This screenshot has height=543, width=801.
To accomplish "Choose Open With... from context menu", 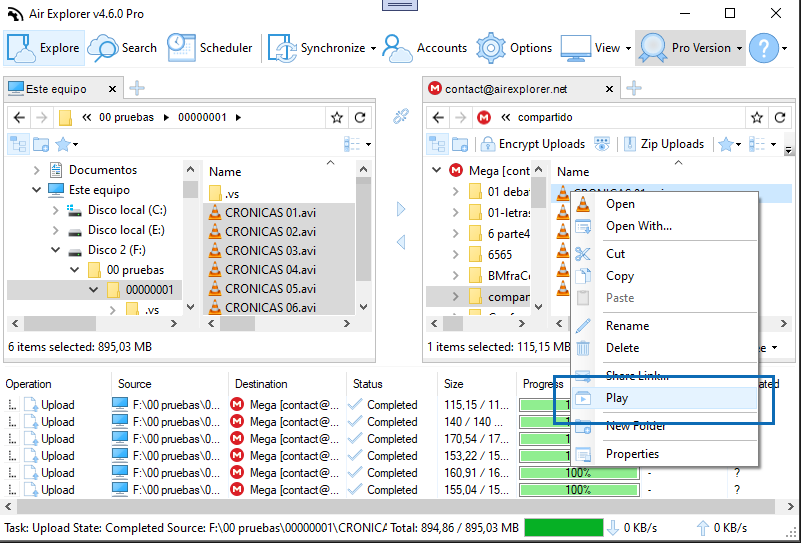I will tap(664, 226).
